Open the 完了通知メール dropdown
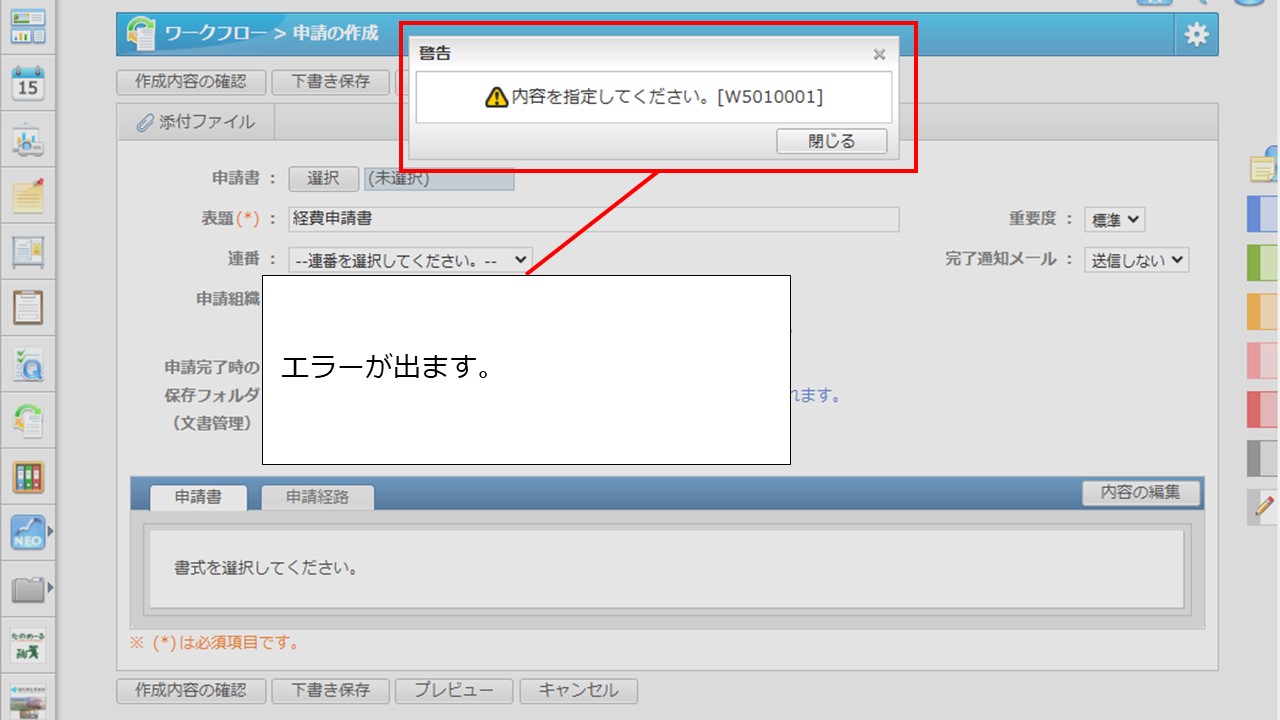Image resolution: width=1280 pixels, height=720 pixels. (x=1136, y=260)
